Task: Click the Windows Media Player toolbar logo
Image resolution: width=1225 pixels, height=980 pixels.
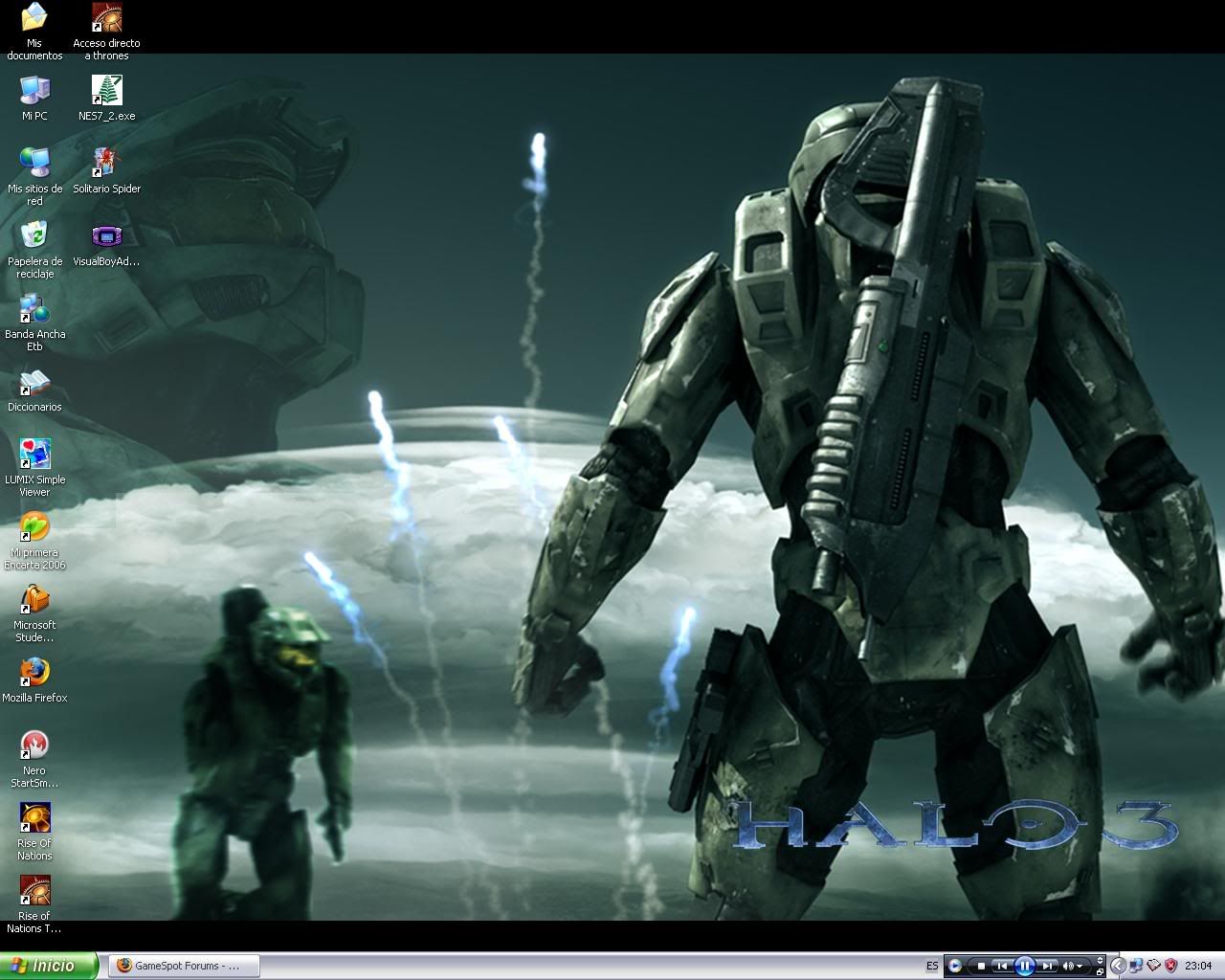Action: (955, 966)
